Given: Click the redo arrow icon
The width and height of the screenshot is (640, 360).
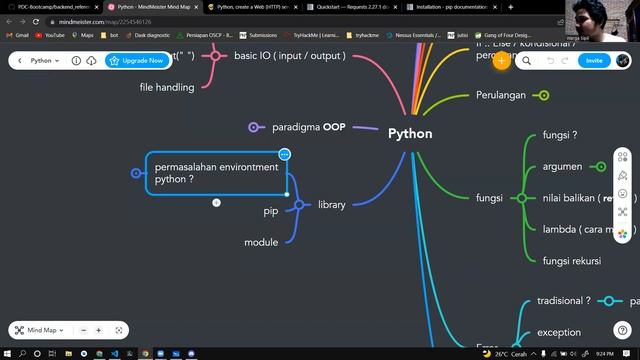Looking at the screenshot, I should click(565, 61).
